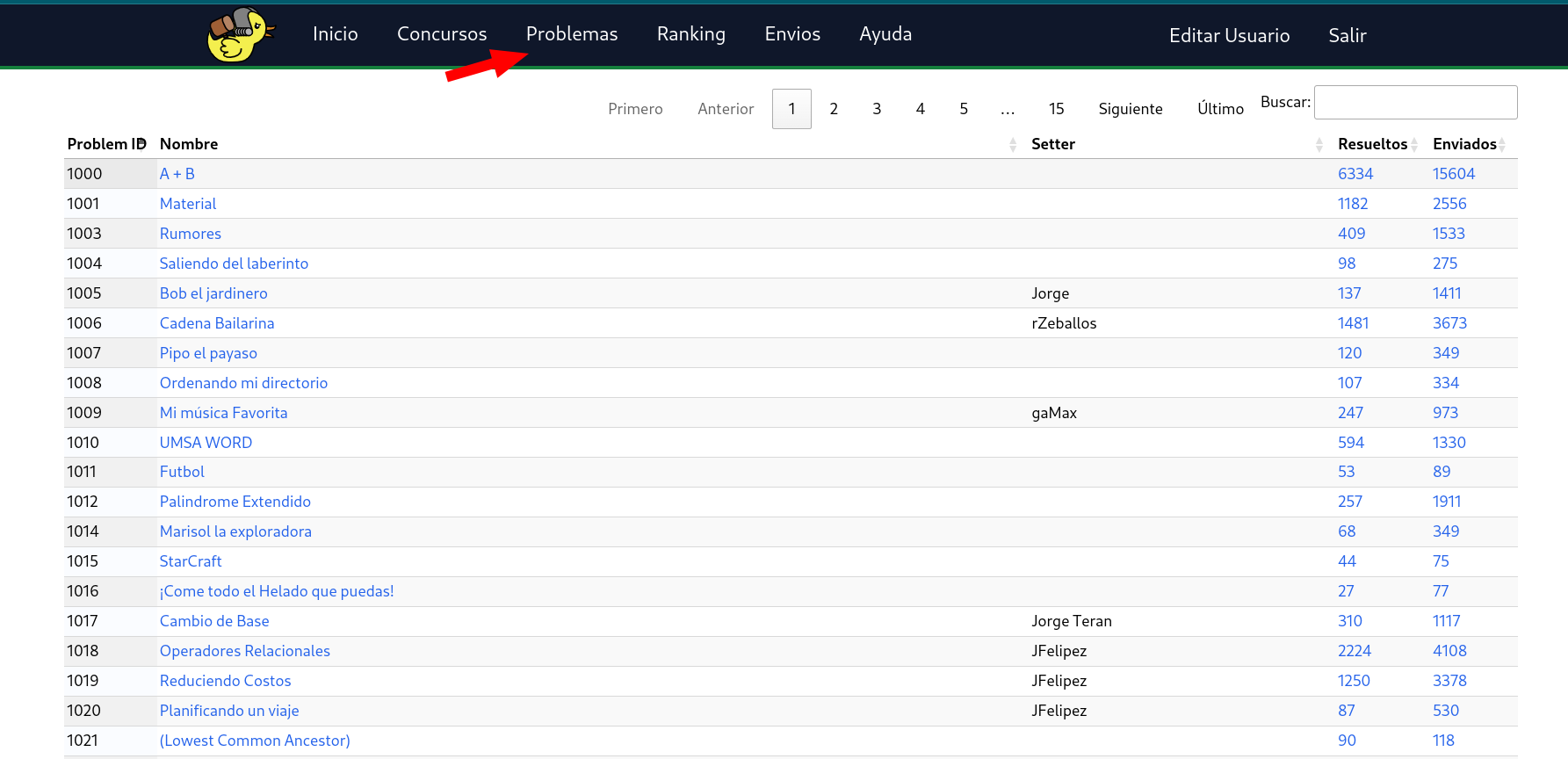Image resolution: width=1568 pixels, height=759 pixels.
Task: Open Marisol la exploradora problem
Action: tap(235, 531)
